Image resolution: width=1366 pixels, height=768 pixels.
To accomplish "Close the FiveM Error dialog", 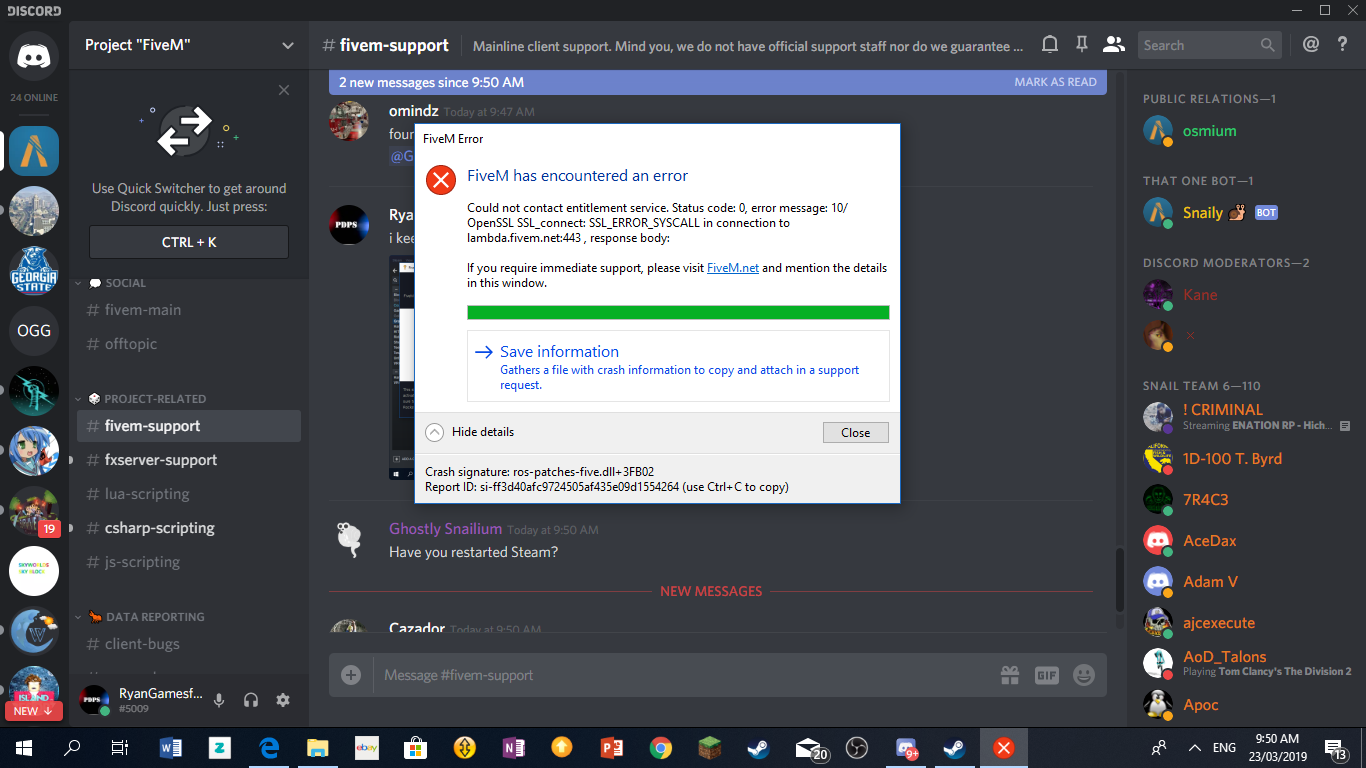I will 856,433.
